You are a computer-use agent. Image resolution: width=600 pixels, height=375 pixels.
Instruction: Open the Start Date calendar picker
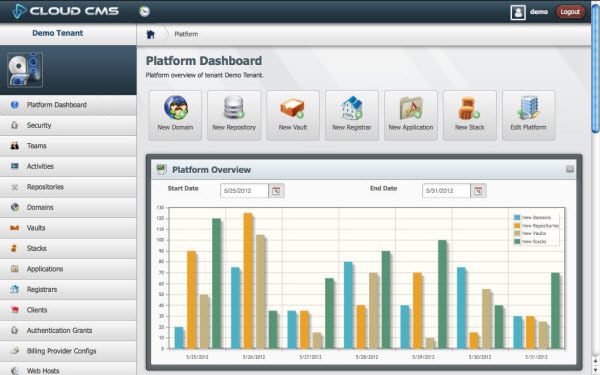click(x=276, y=191)
